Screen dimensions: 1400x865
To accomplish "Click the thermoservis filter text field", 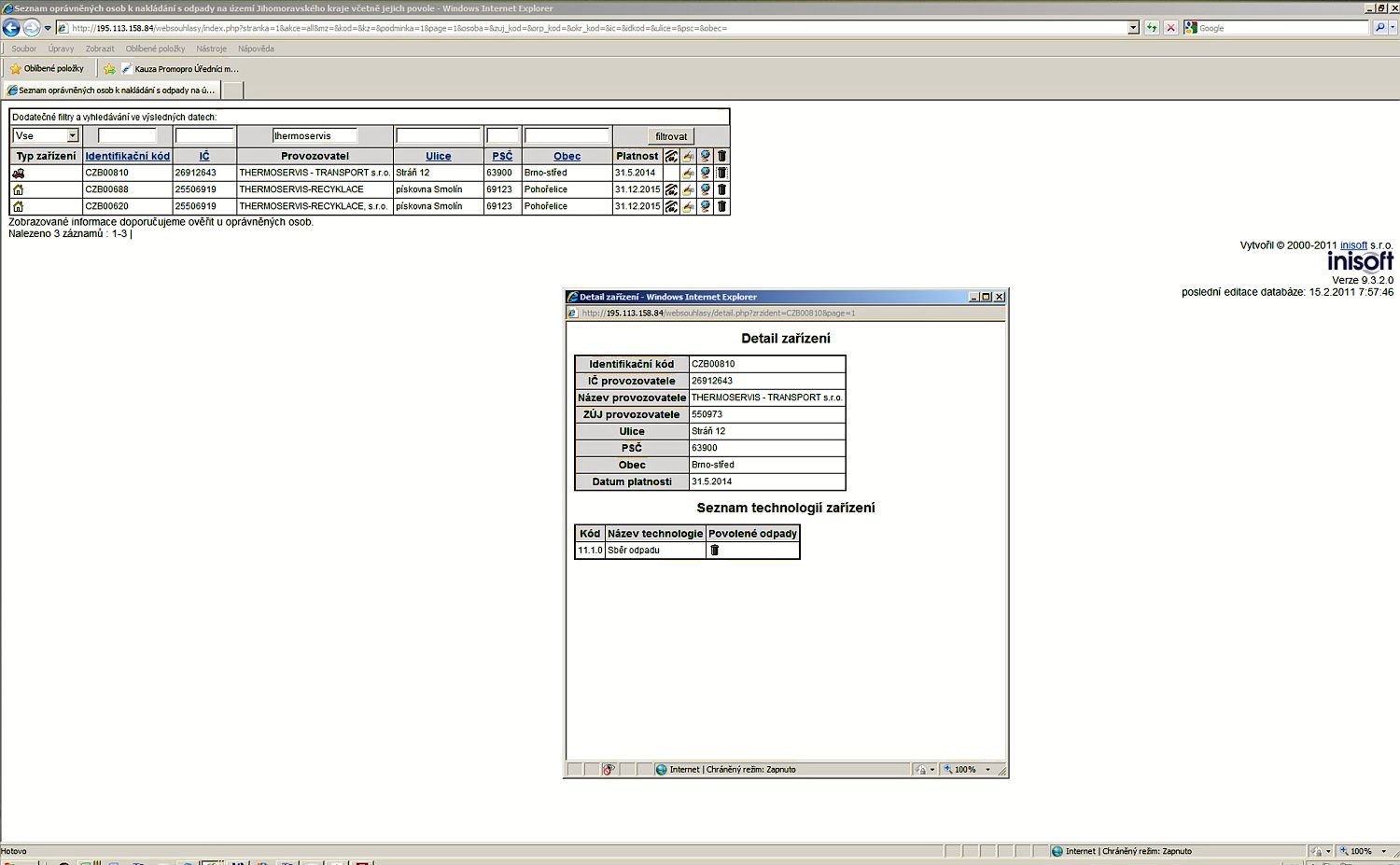I will pos(315,135).
